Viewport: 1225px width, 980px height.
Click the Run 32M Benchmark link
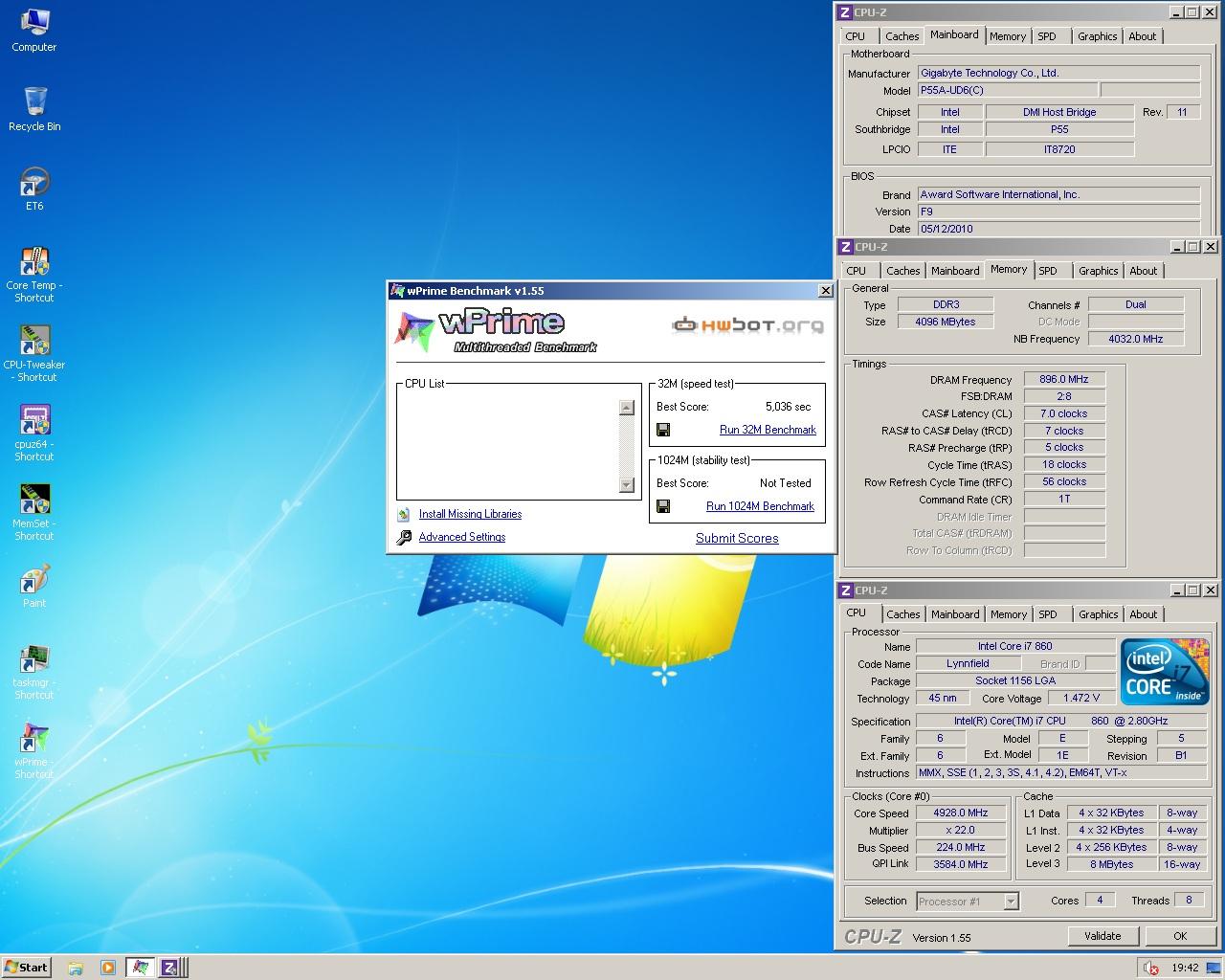tap(768, 430)
